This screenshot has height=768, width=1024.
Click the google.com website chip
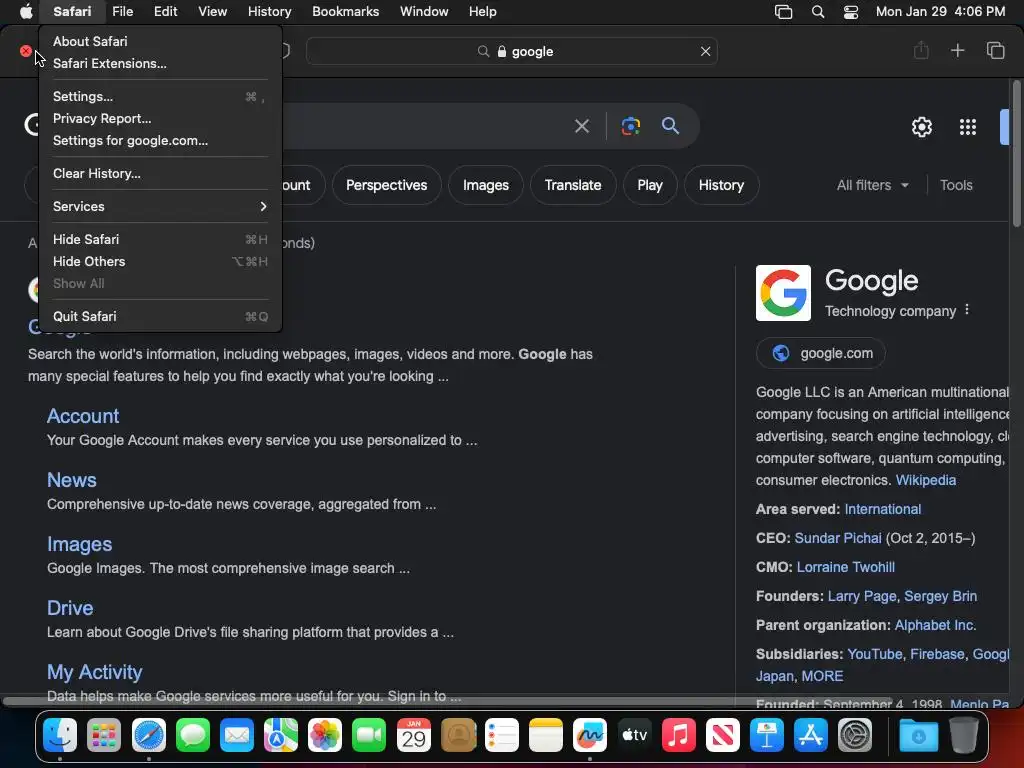[820, 353]
